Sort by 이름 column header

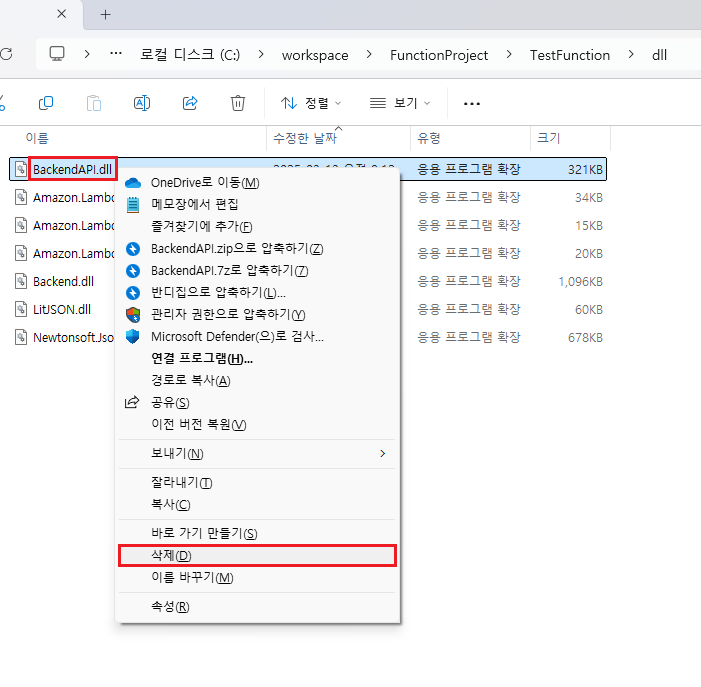pyautogui.click(x=37, y=138)
